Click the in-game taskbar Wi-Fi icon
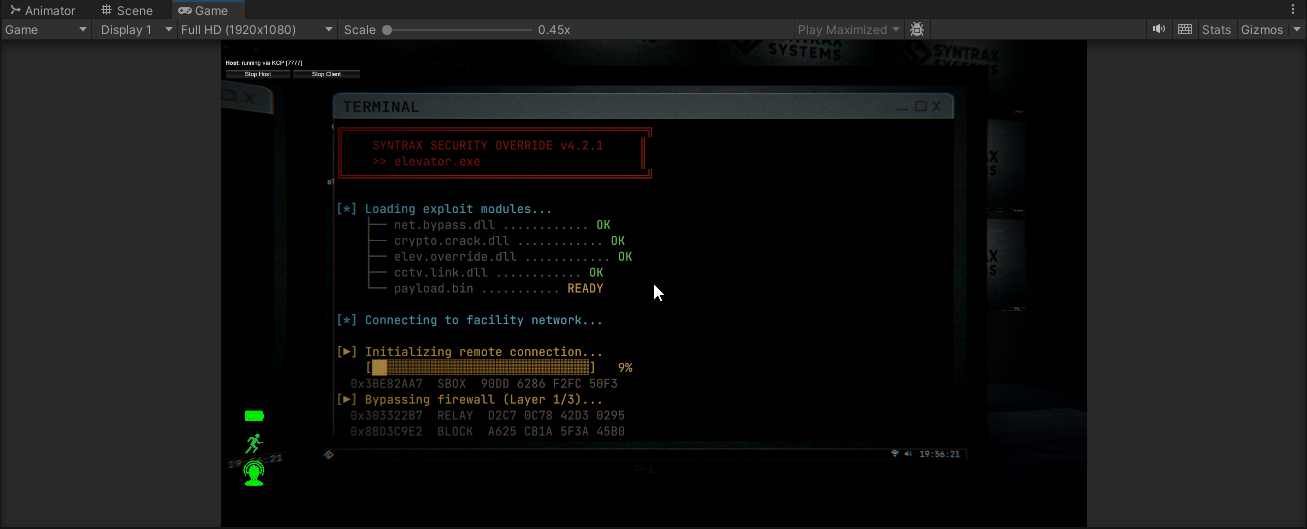The height and width of the screenshot is (529, 1307). (895, 454)
